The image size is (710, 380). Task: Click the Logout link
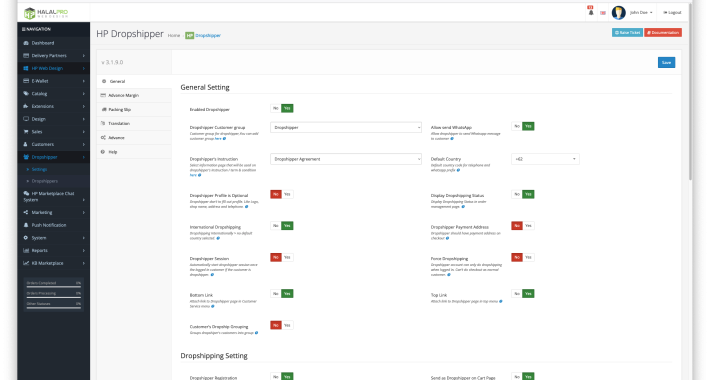[672, 13]
